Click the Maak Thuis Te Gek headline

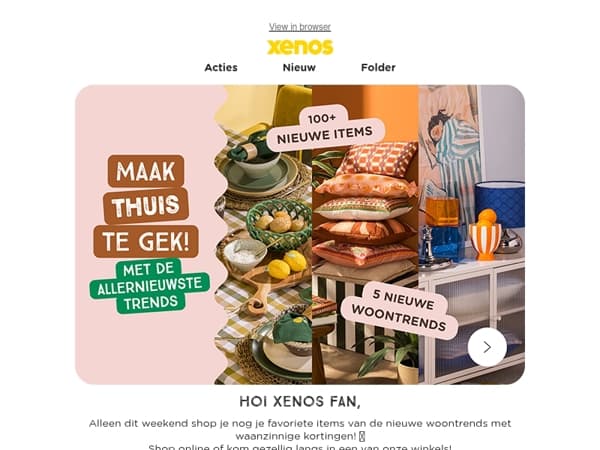pyautogui.click(x=146, y=206)
